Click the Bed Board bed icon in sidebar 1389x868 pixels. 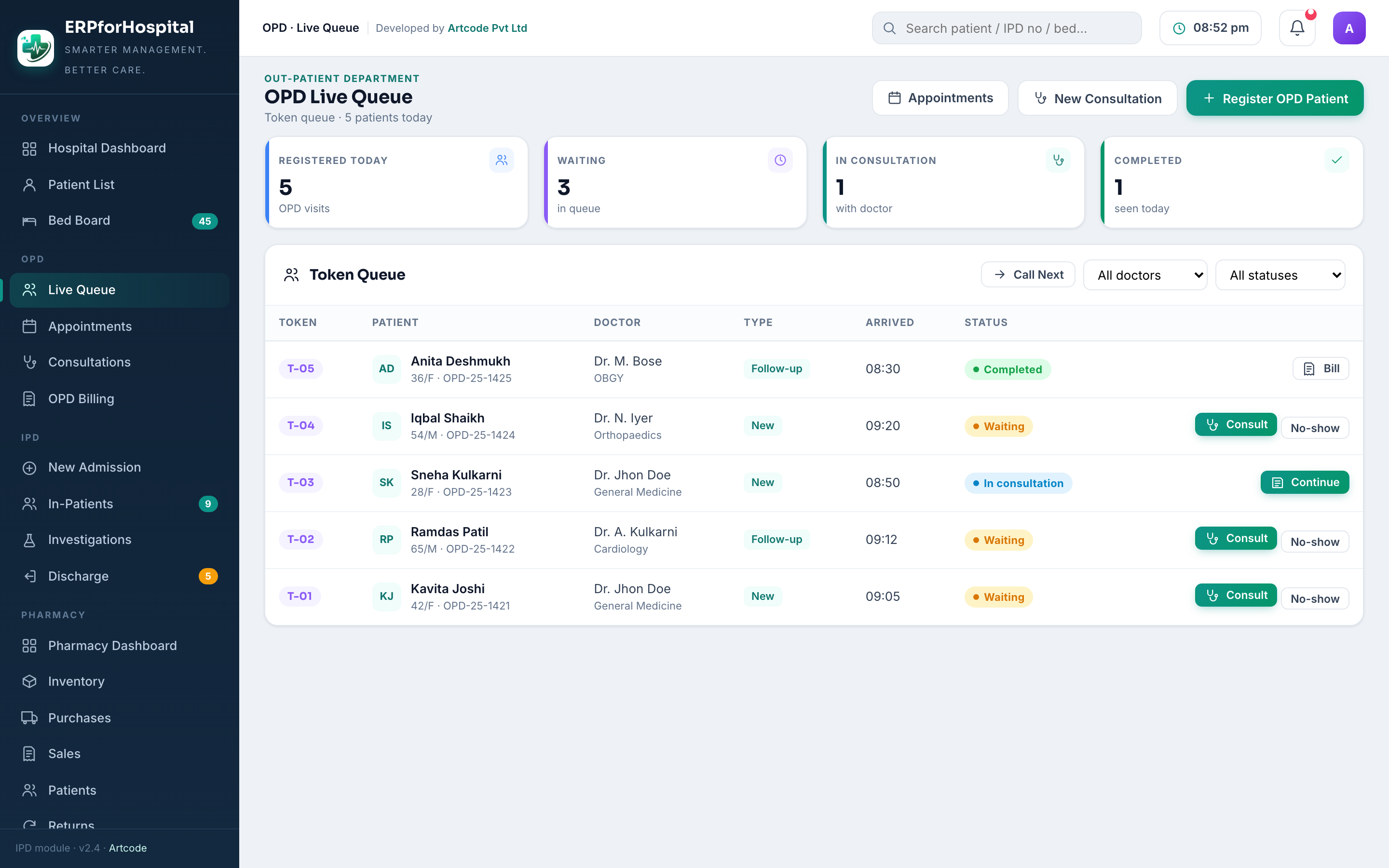[x=29, y=220]
